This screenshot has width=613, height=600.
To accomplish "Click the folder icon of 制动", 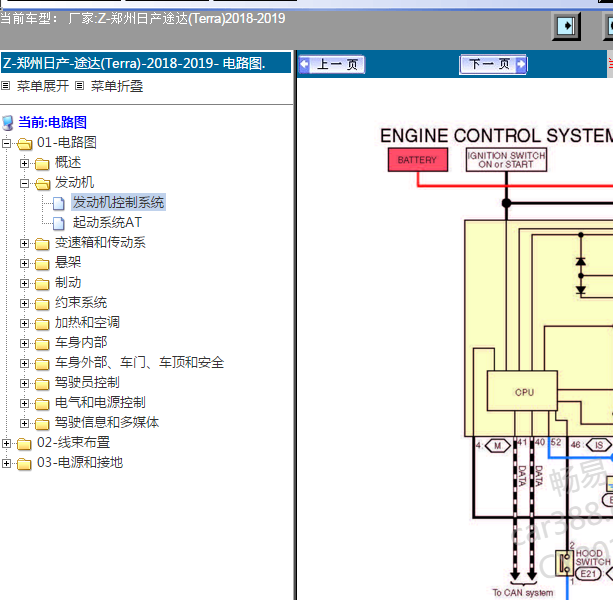I will tap(42, 284).
